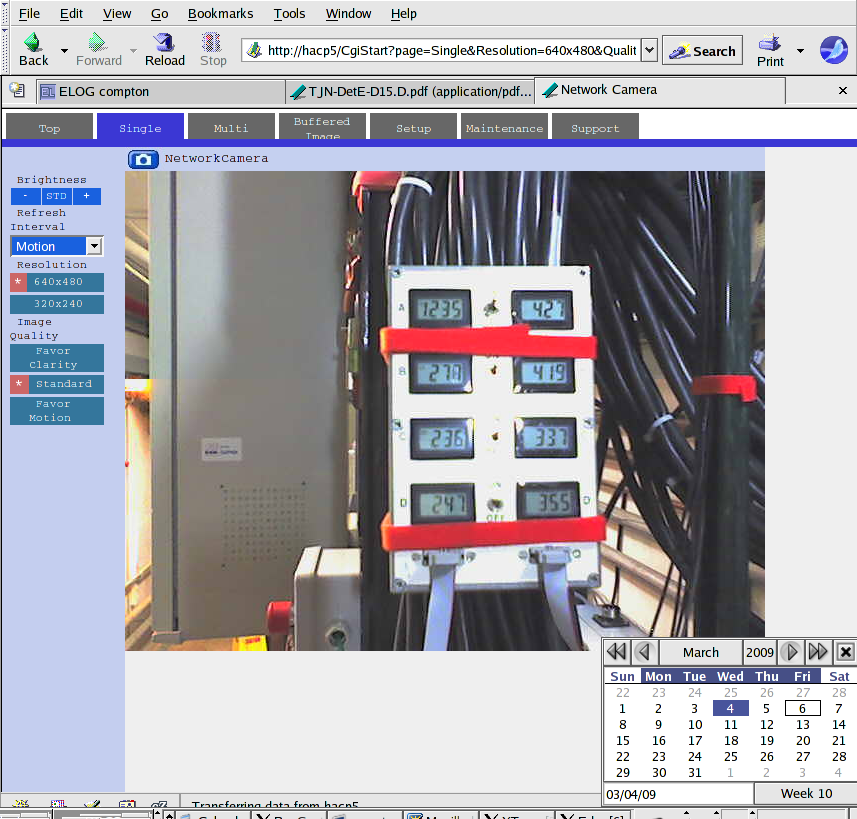This screenshot has height=819, width=857.
Task: Expand the Refresh Interval Motion dropdown
Action: (x=57, y=247)
